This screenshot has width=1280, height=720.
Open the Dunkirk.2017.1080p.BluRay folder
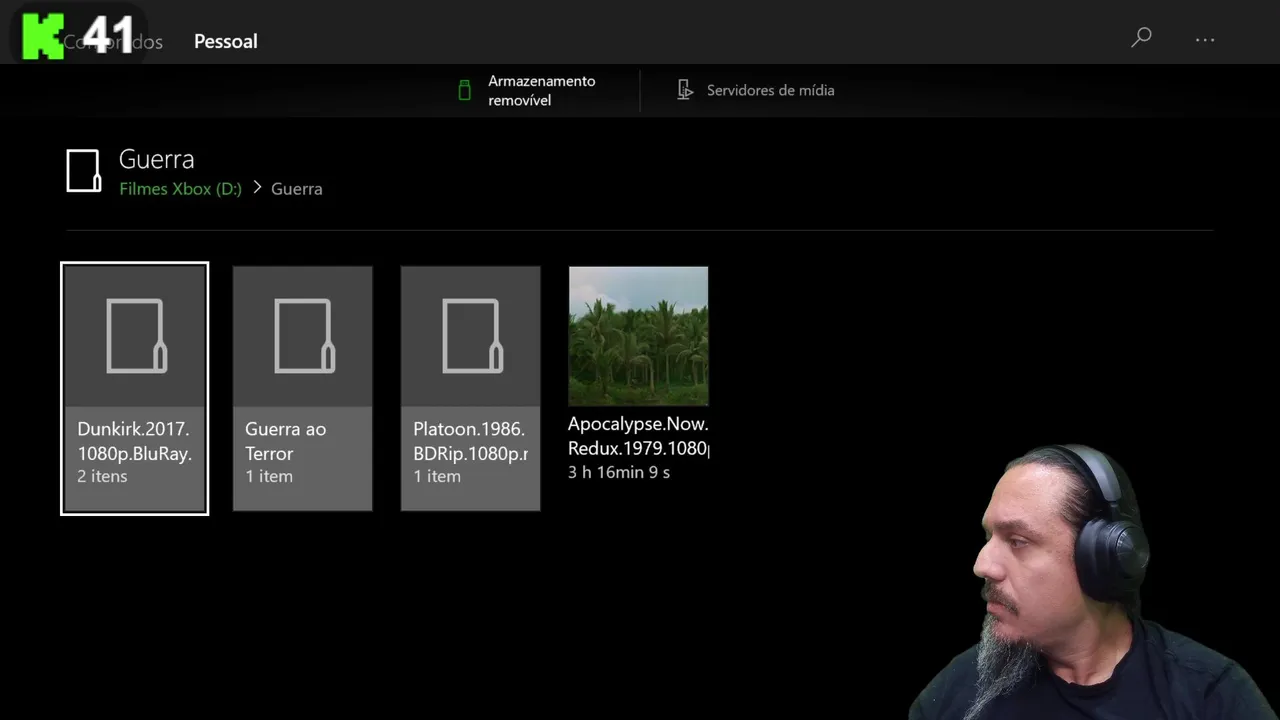(x=135, y=389)
